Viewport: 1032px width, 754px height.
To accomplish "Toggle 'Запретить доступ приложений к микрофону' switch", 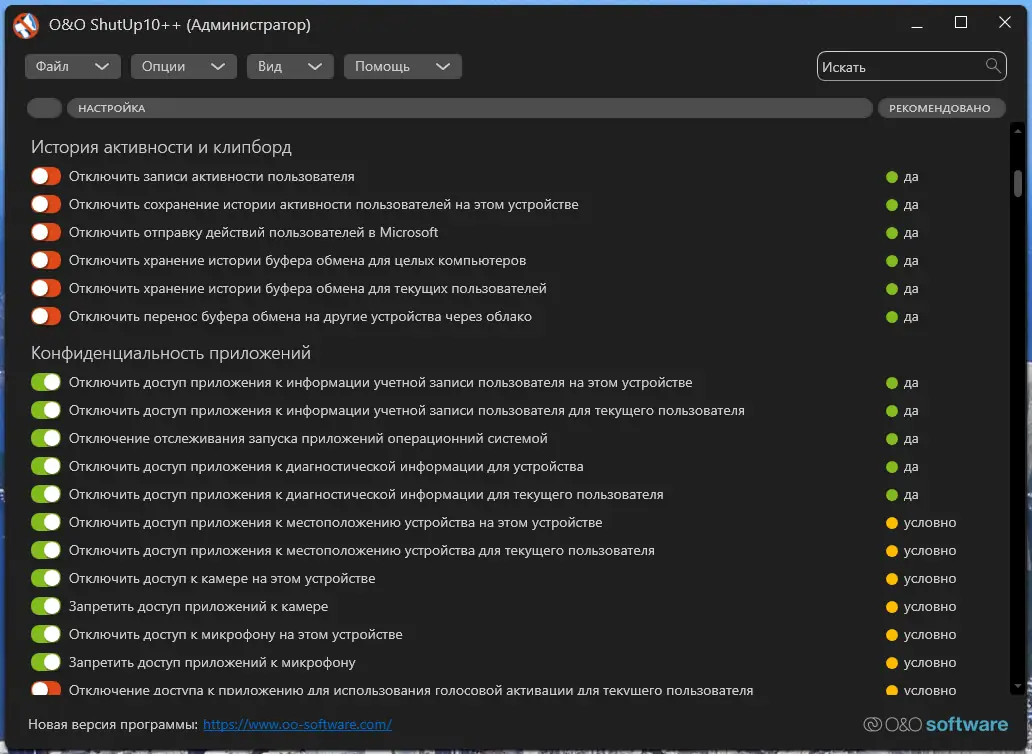I will (46, 663).
